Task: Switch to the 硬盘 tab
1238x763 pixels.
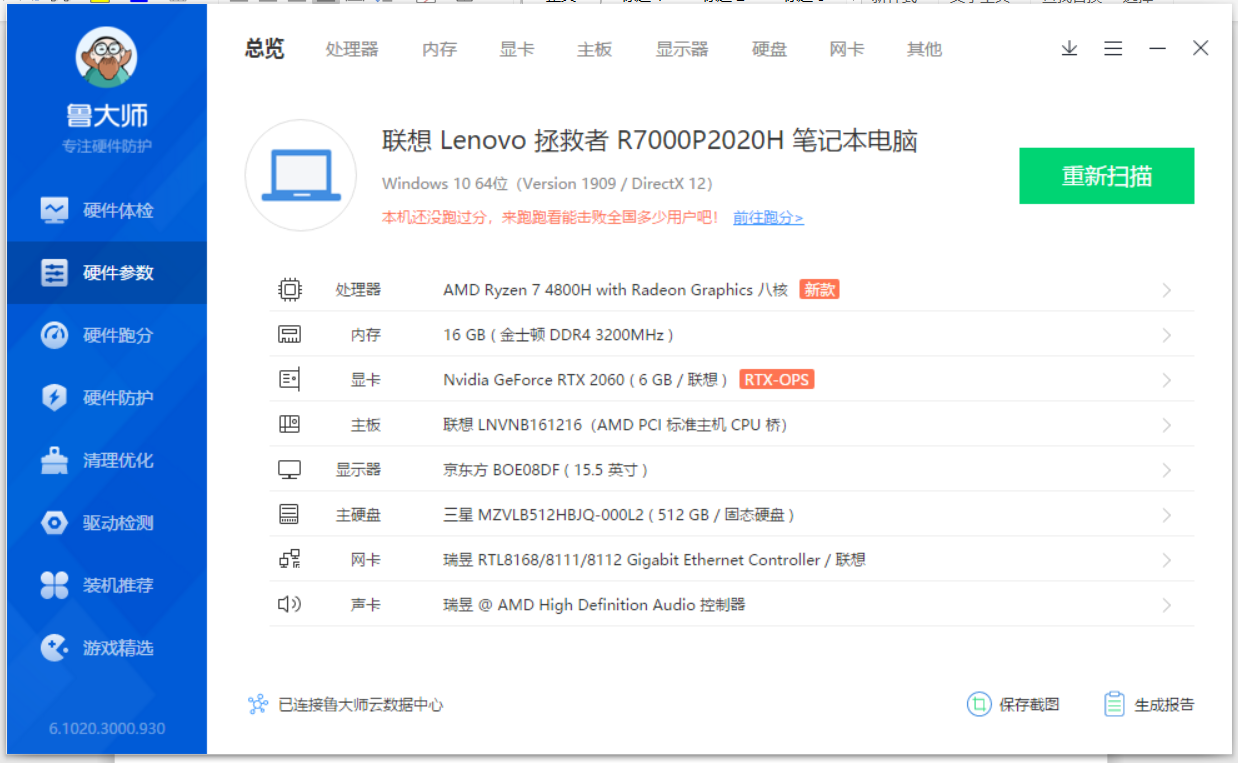Action: (x=770, y=49)
